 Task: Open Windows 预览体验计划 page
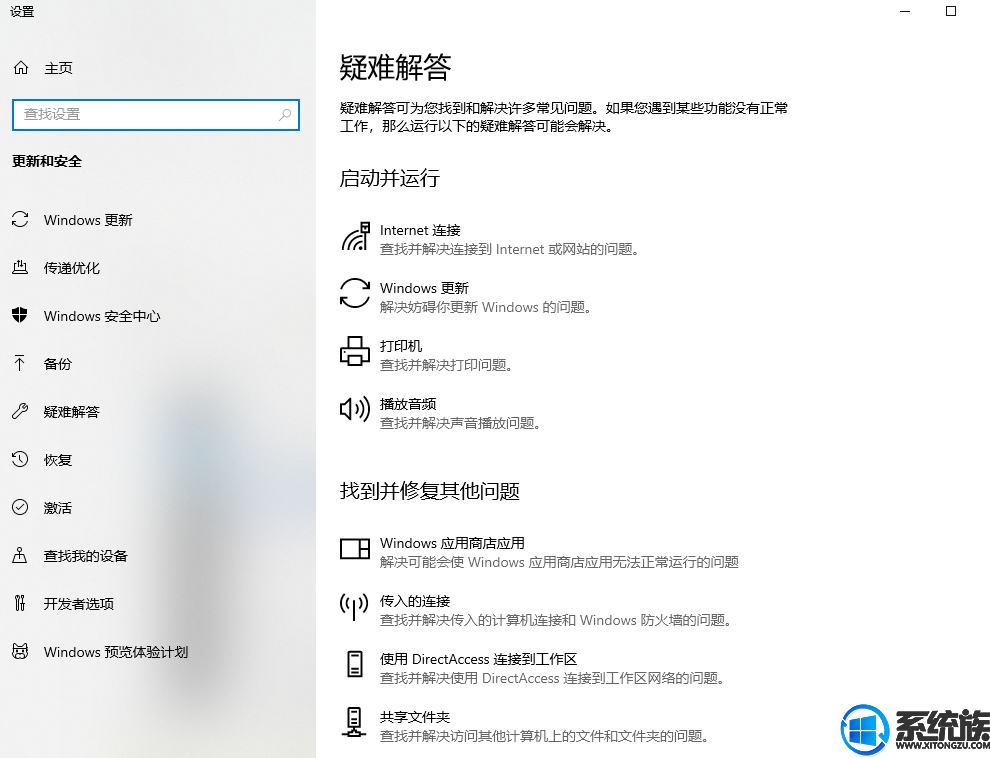pos(116,652)
